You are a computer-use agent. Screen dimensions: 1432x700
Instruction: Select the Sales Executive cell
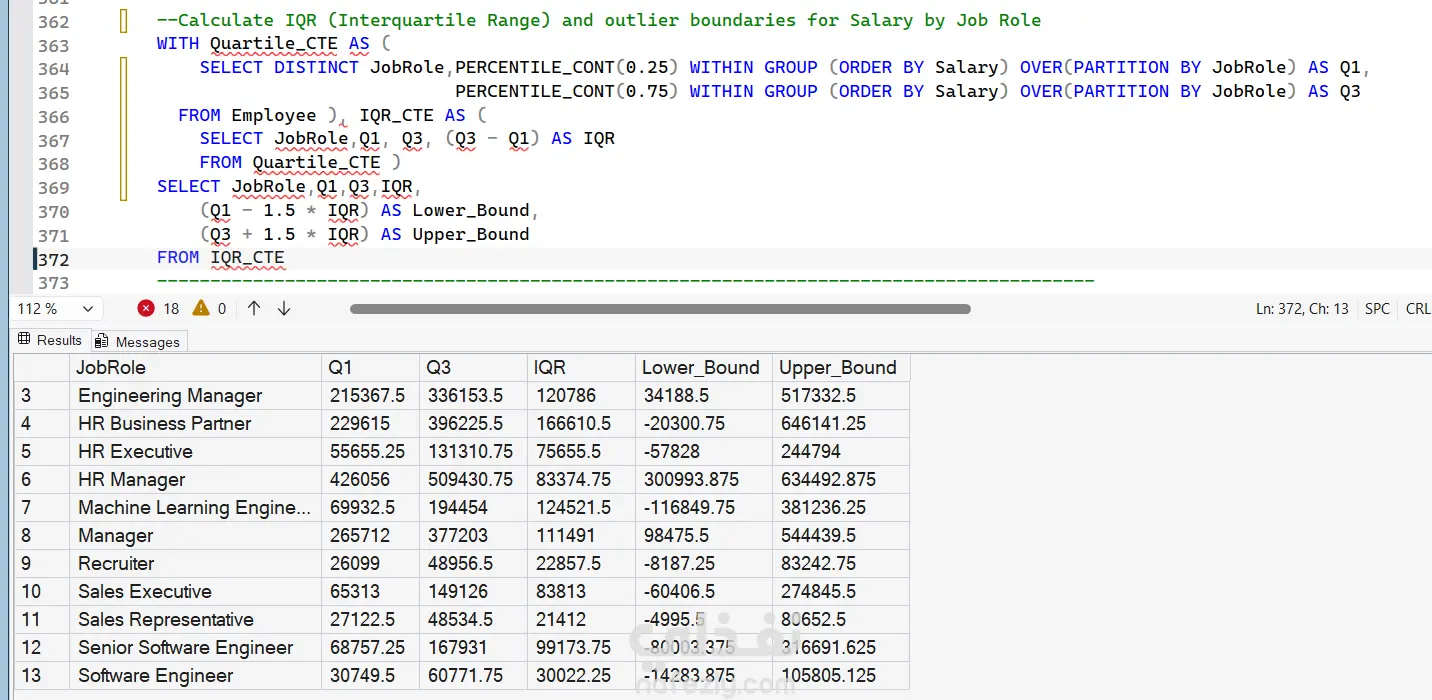tap(196, 591)
